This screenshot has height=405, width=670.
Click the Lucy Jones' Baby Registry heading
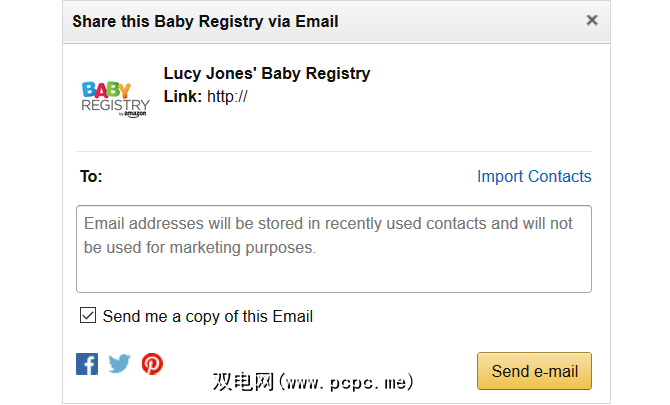click(x=266, y=73)
